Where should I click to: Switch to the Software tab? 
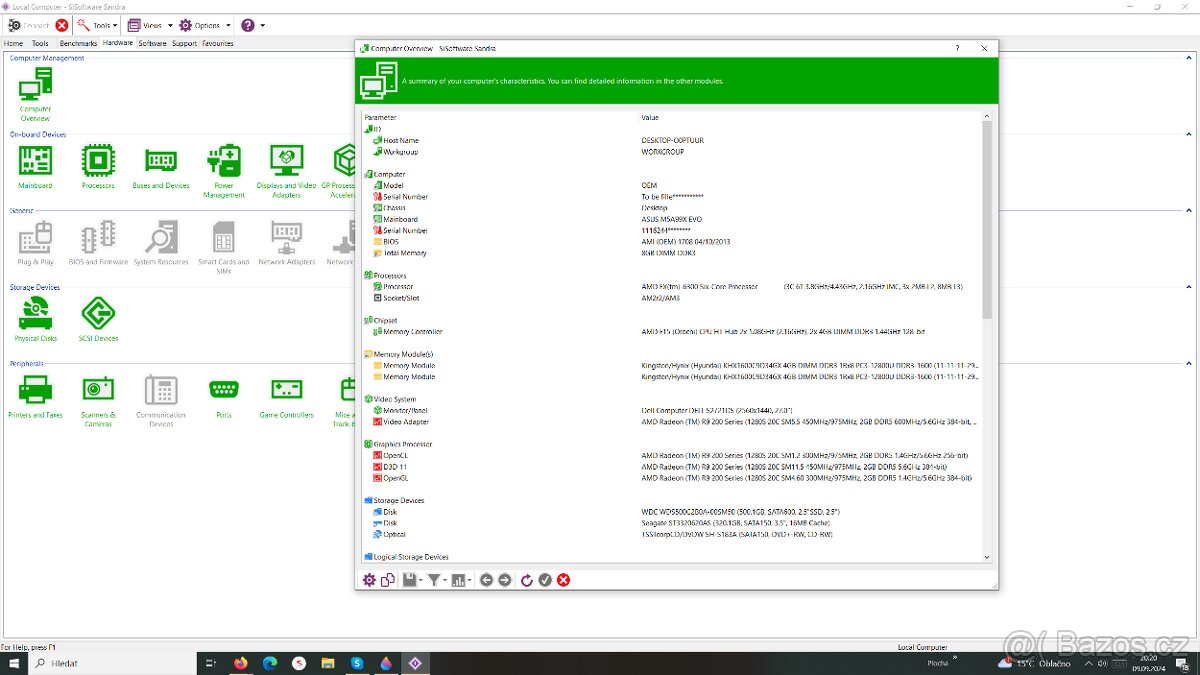point(152,44)
